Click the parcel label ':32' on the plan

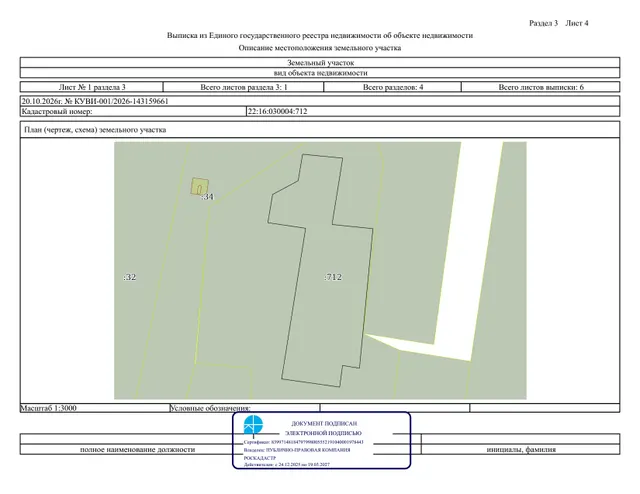pyautogui.click(x=129, y=277)
